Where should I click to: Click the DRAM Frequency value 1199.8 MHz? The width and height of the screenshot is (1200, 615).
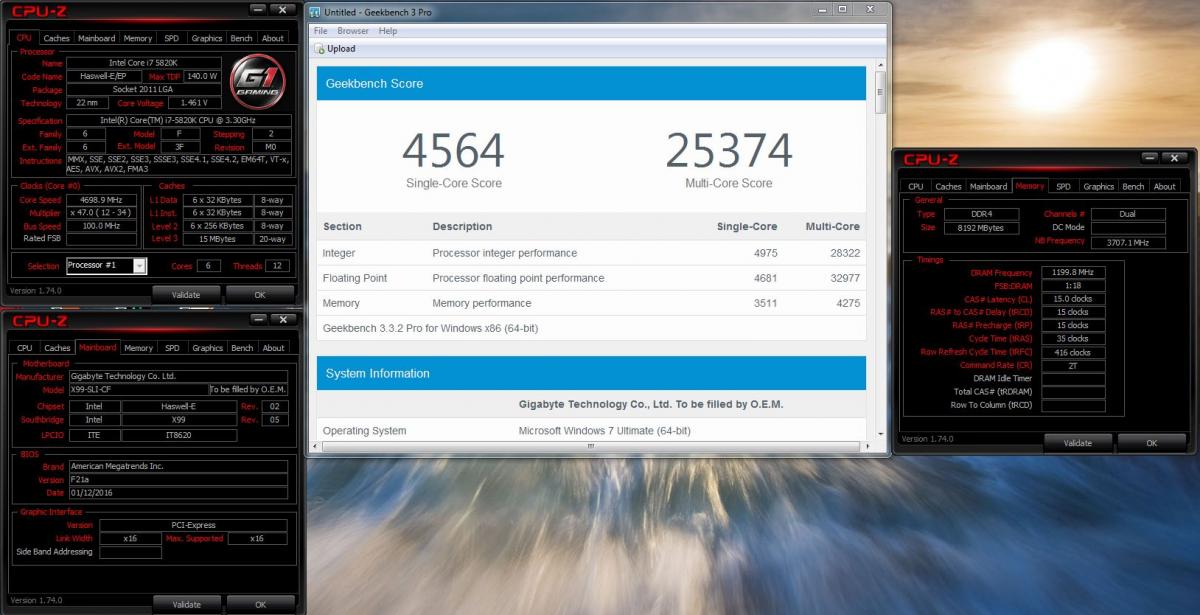(1073, 272)
